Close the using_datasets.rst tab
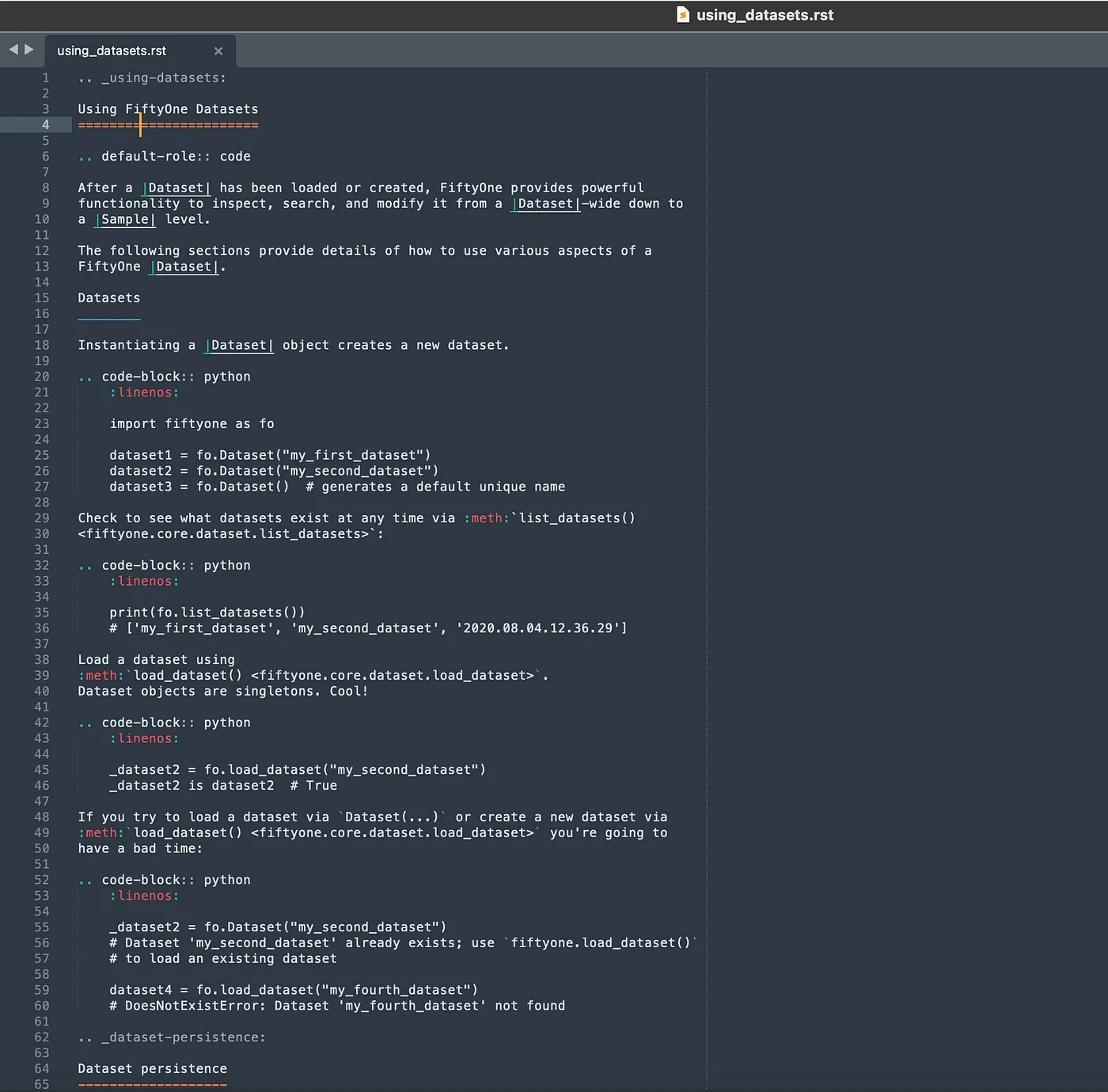Viewport: 1108px width, 1092px height. (x=218, y=51)
